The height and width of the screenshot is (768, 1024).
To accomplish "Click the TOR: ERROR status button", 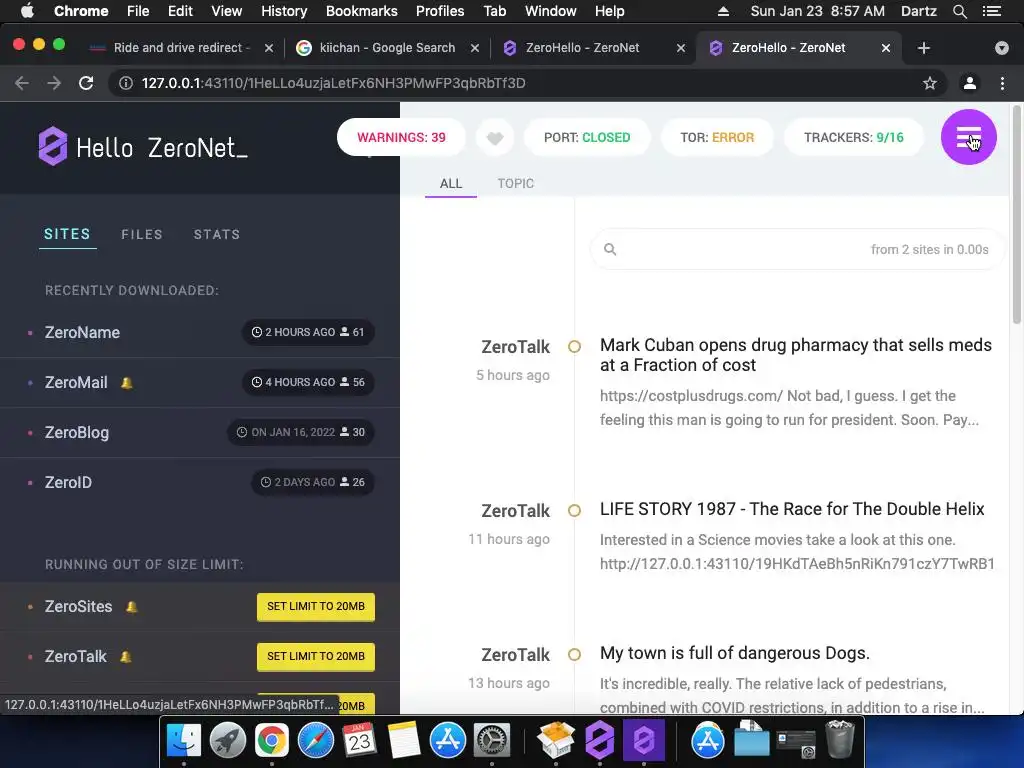I will (717, 138).
